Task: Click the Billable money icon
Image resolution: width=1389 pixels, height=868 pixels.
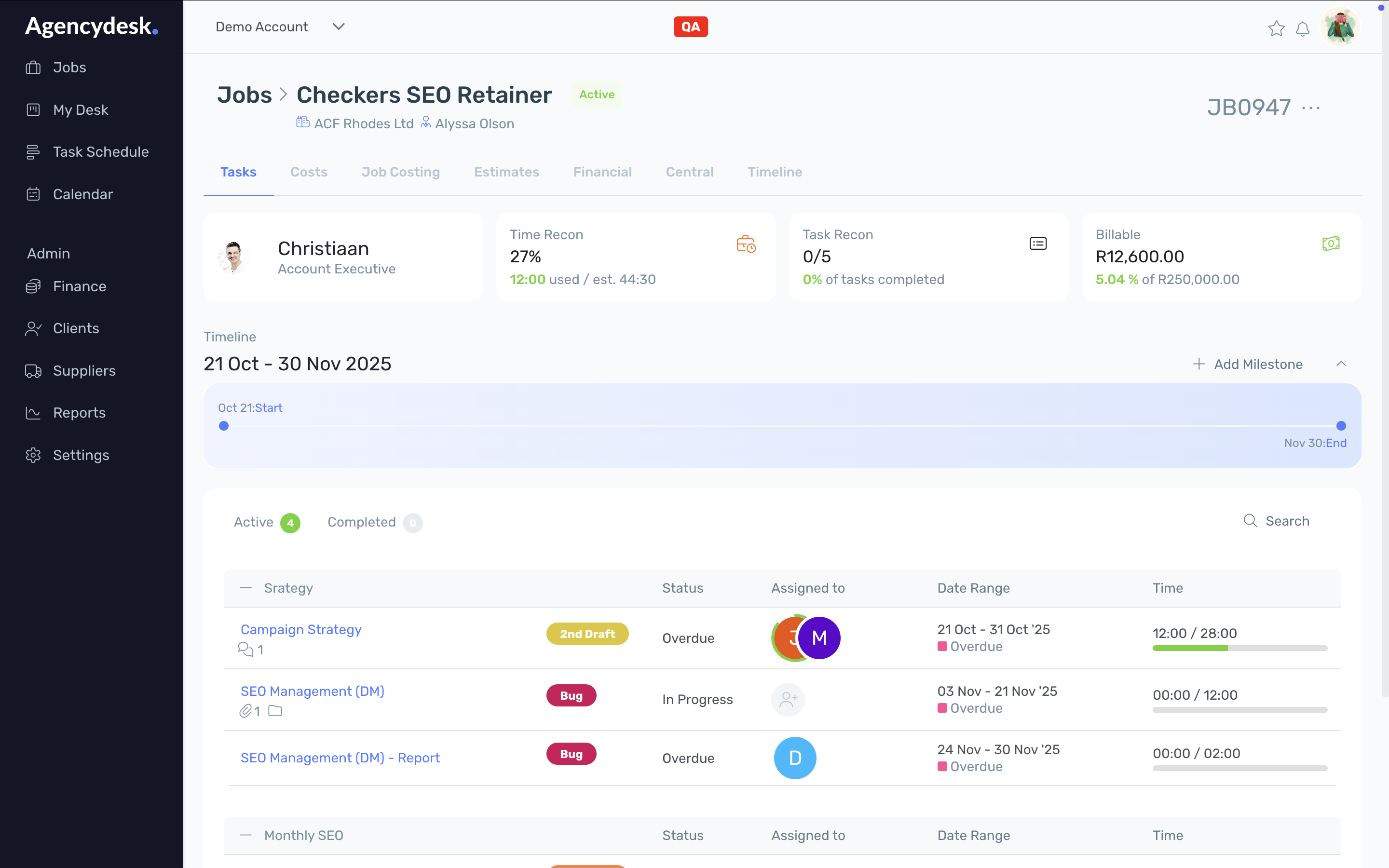Action: coord(1331,244)
